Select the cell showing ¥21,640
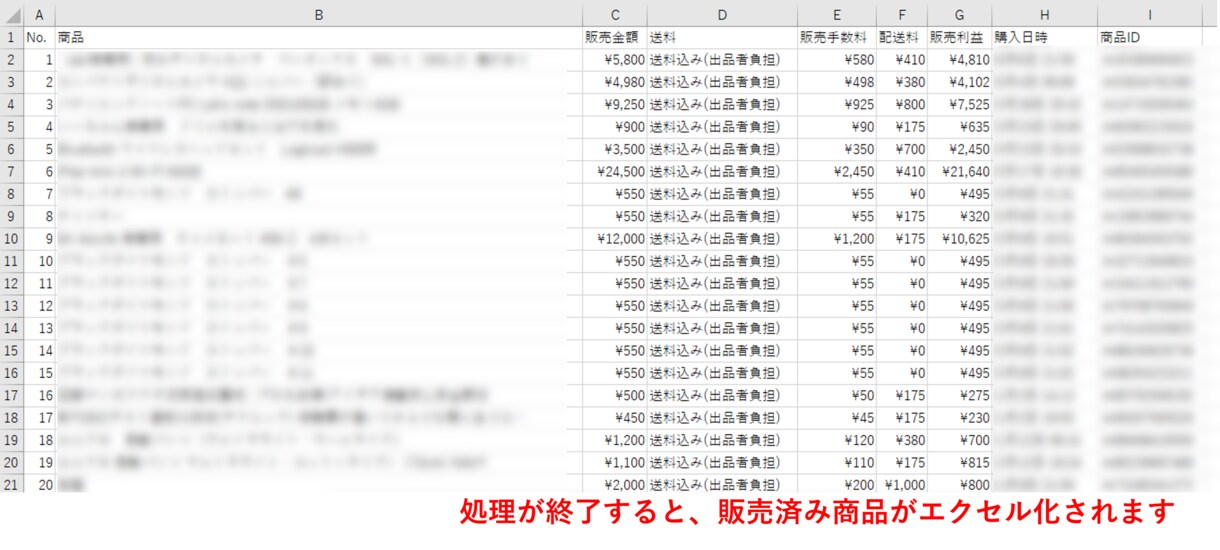The height and width of the screenshot is (550, 1220). tap(960, 172)
